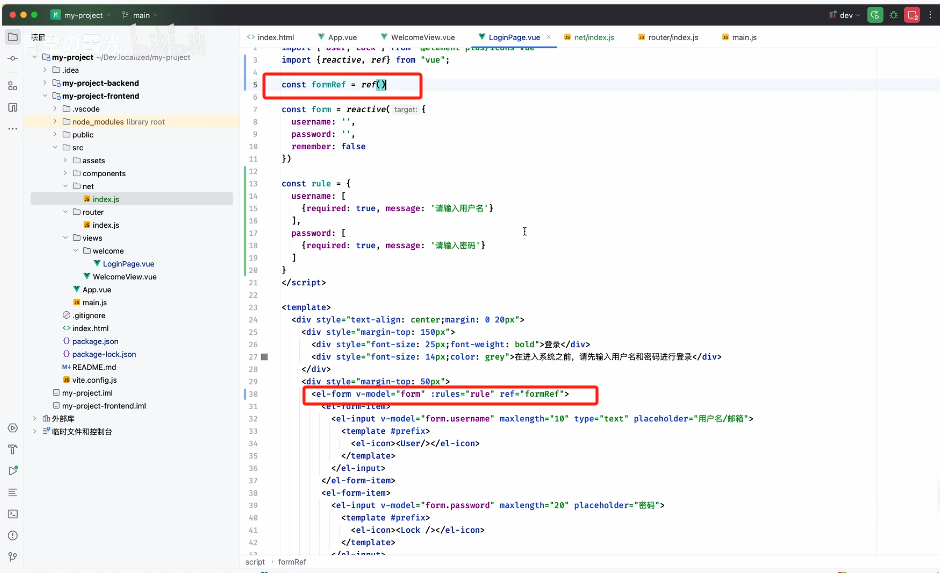The image size is (940, 573).
Task: Expand the .vscode folder
Action: (55, 109)
